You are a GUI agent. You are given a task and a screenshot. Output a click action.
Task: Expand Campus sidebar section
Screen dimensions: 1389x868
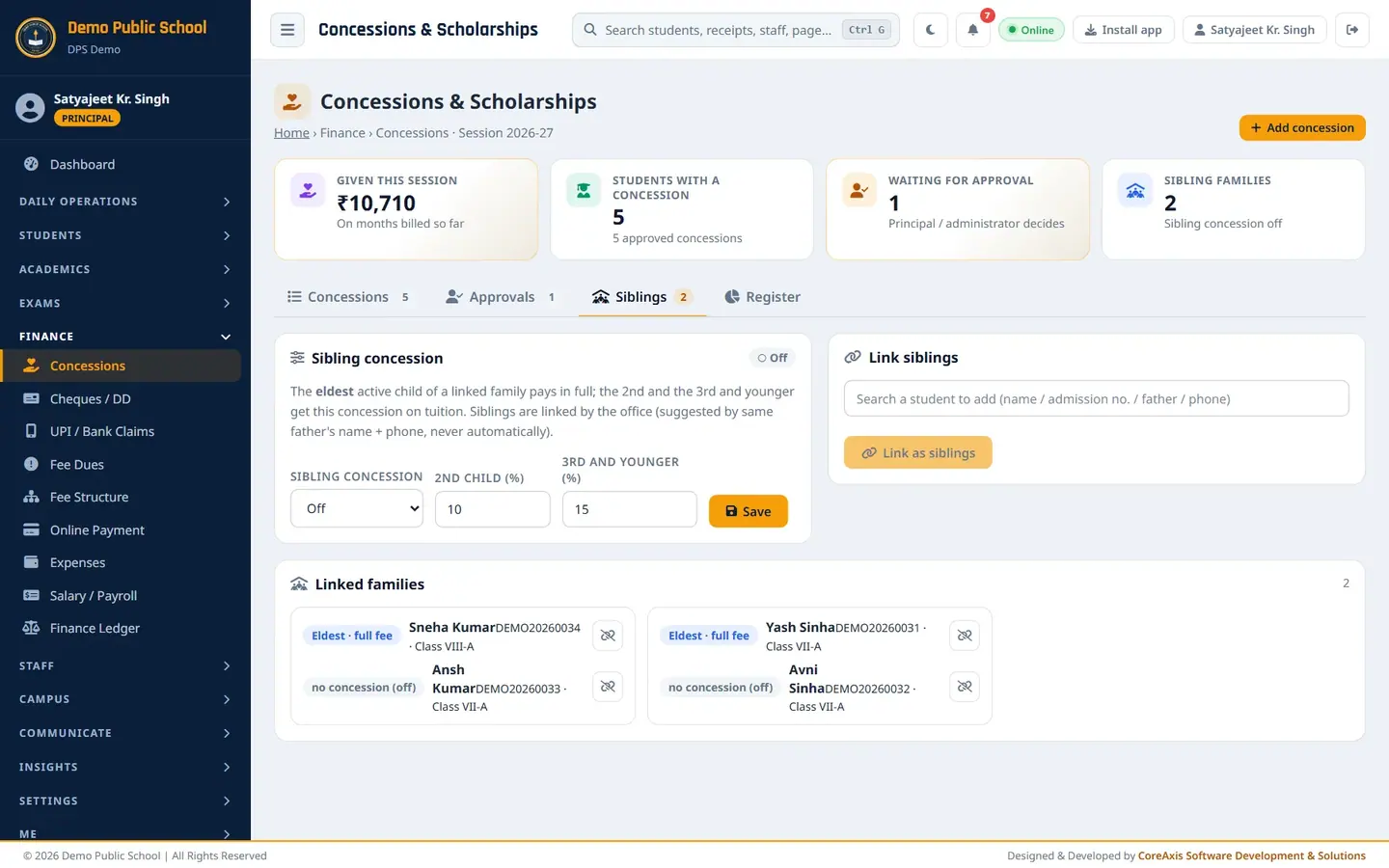125,699
